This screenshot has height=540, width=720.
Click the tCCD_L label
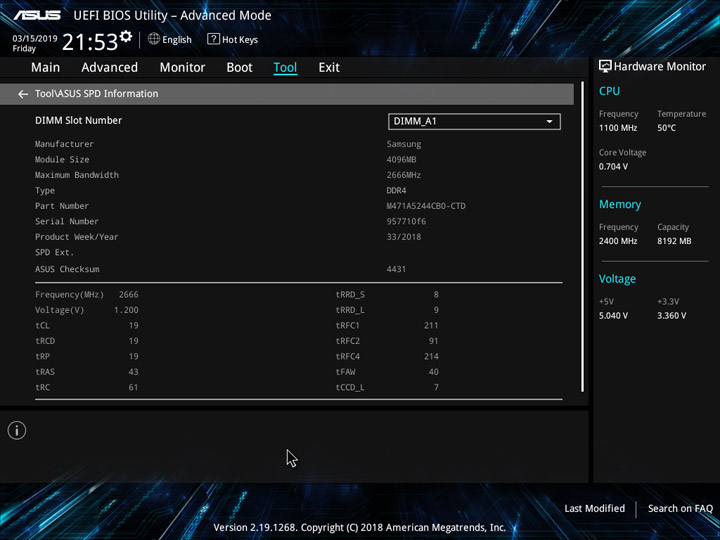(x=350, y=388)
